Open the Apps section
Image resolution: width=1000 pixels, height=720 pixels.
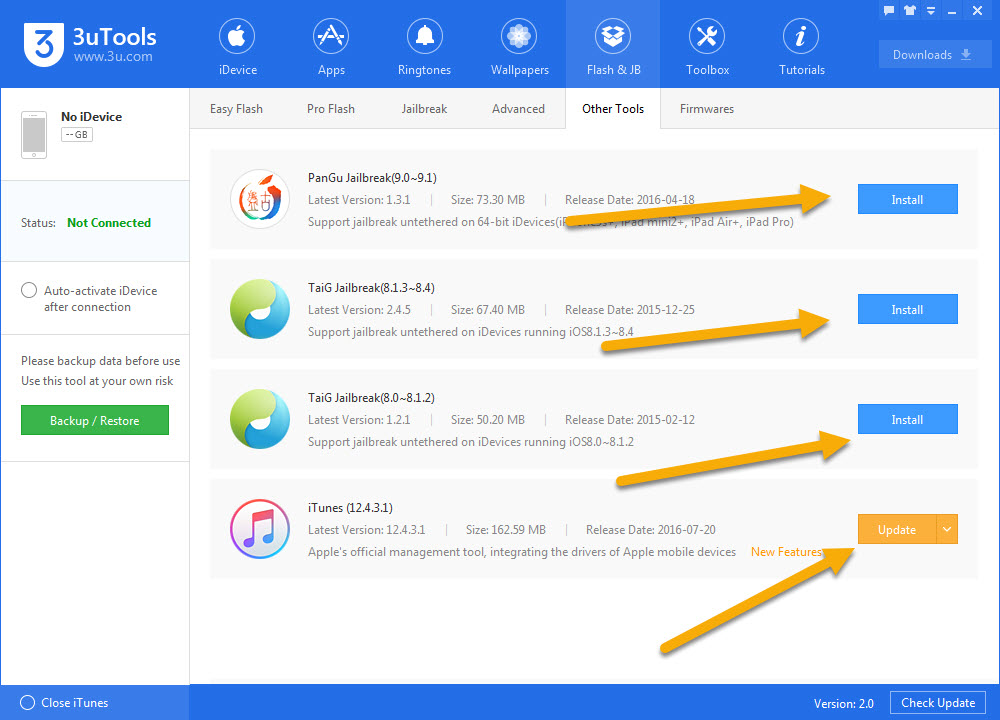click(x=331, y=47)
